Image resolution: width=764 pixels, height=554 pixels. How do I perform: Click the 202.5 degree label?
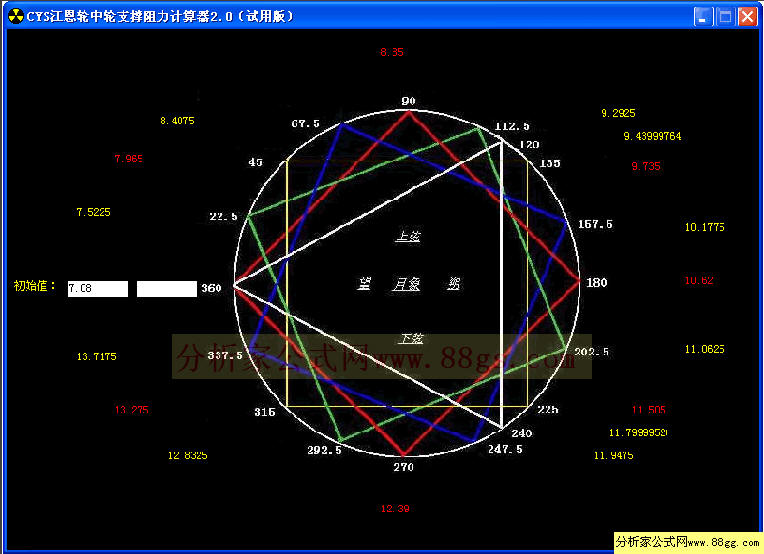592,352
